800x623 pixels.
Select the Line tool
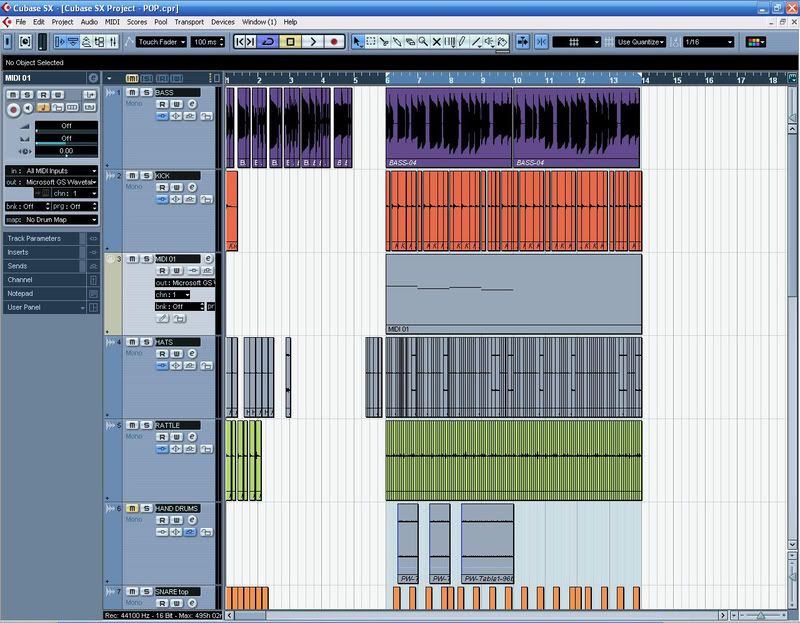point(476,42)
